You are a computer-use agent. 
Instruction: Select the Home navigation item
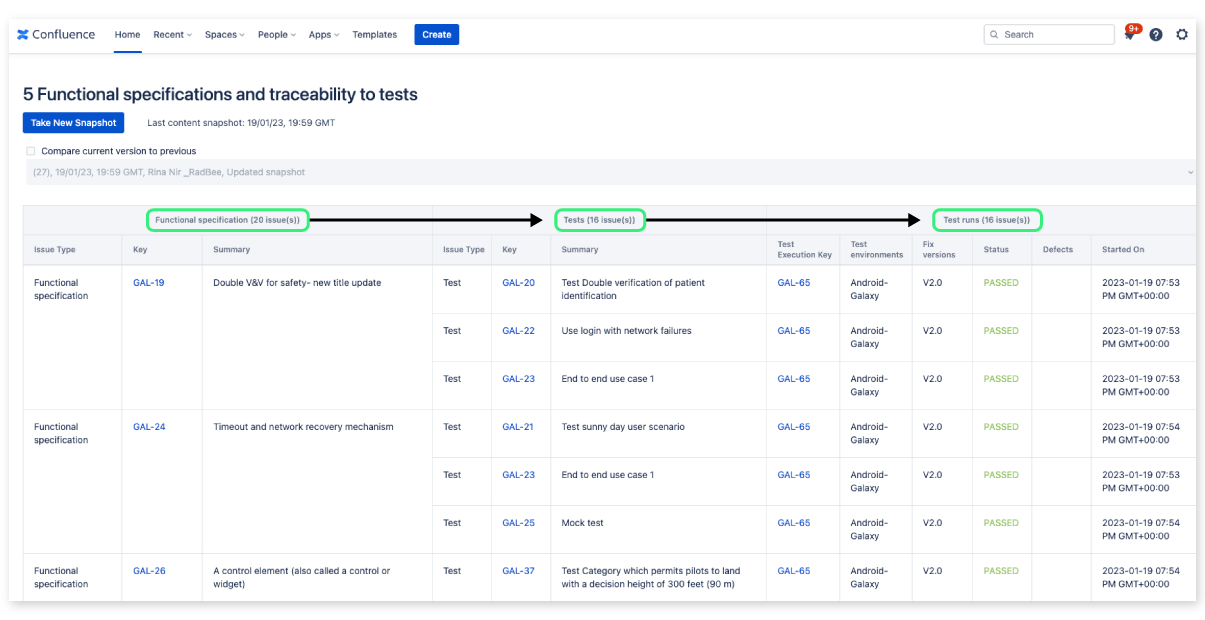coord(127,34)
